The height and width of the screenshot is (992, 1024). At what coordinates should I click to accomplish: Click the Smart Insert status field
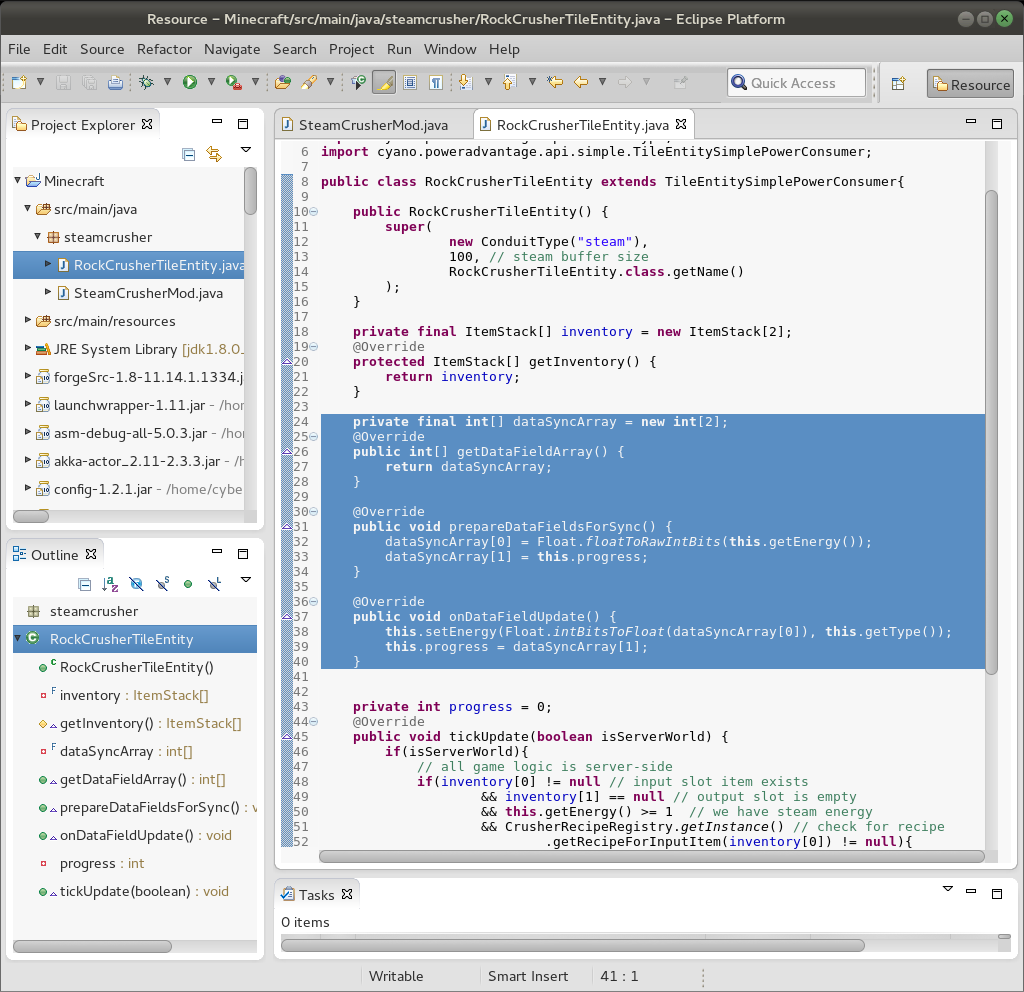(x=528, y=976)
